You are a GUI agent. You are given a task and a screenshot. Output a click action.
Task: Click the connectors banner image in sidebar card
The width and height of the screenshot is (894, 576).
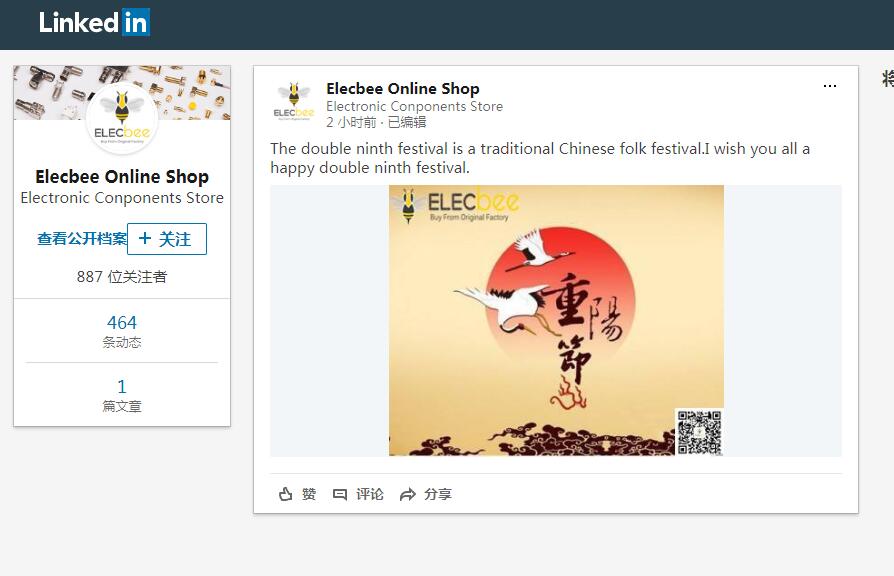[x=50, y=90]
